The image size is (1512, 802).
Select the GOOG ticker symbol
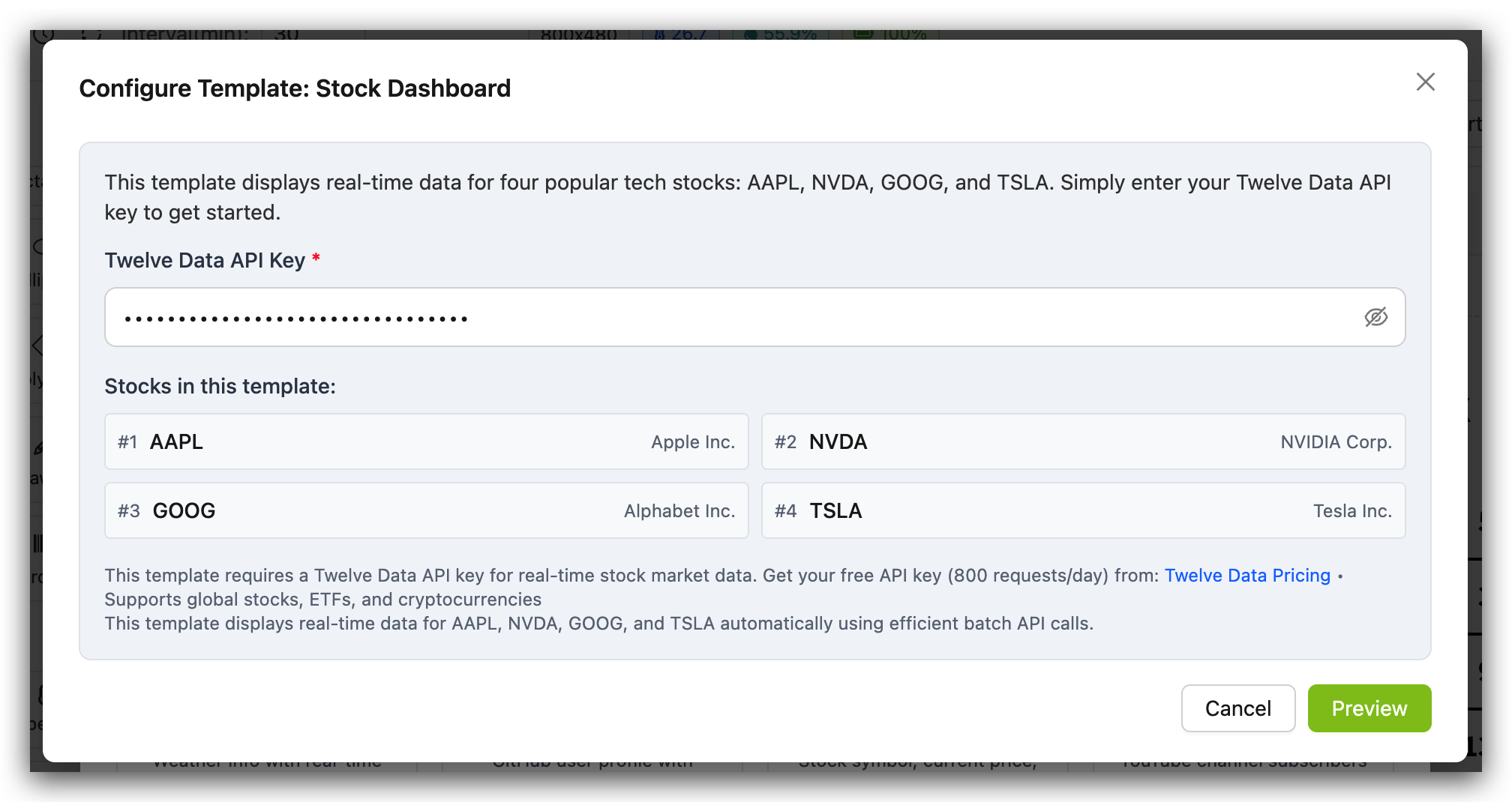pyautogui.click(x=184, y=511)
